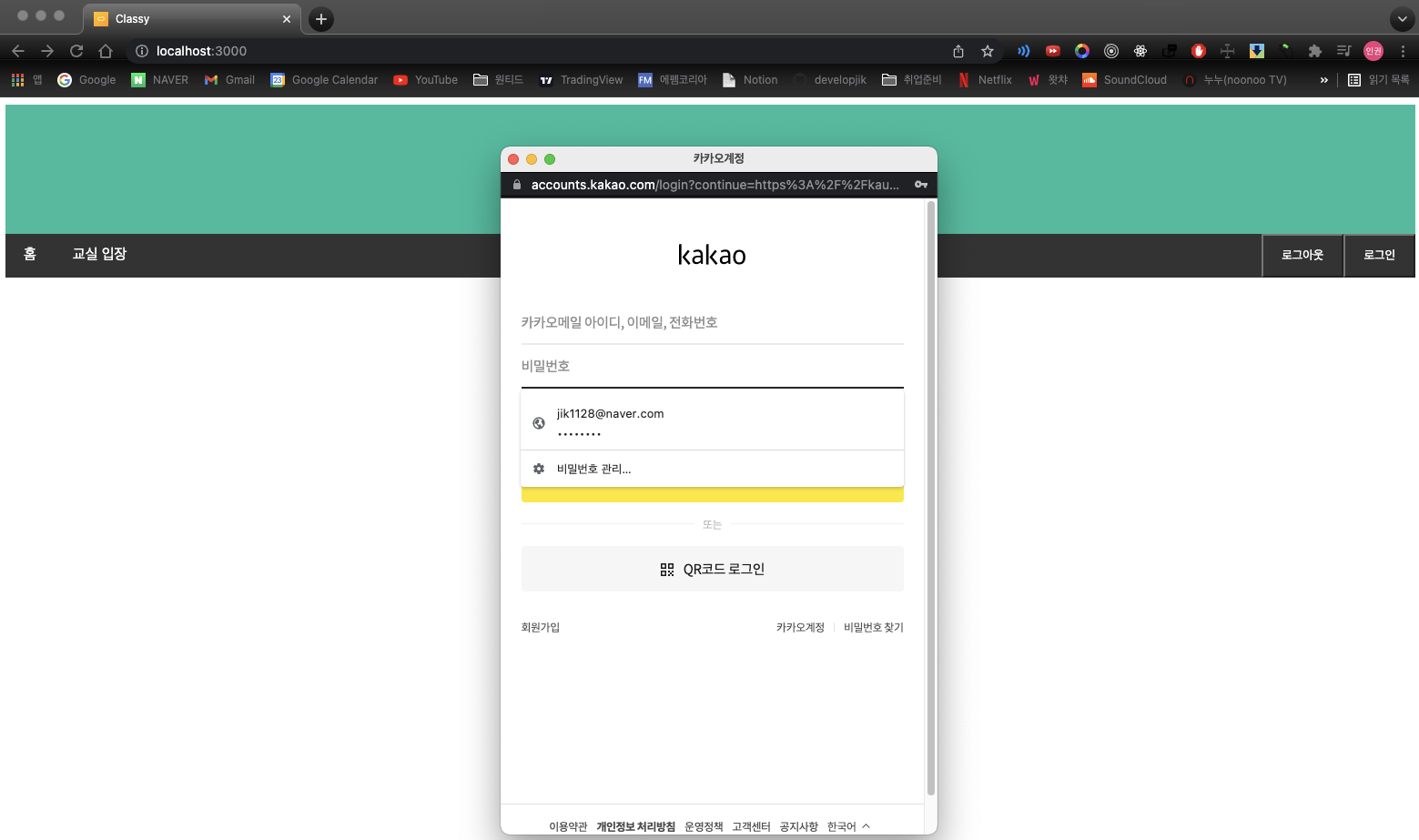Open a new browser tab
The width and height of the screenshot is (1419, 840).
point(321,19)
